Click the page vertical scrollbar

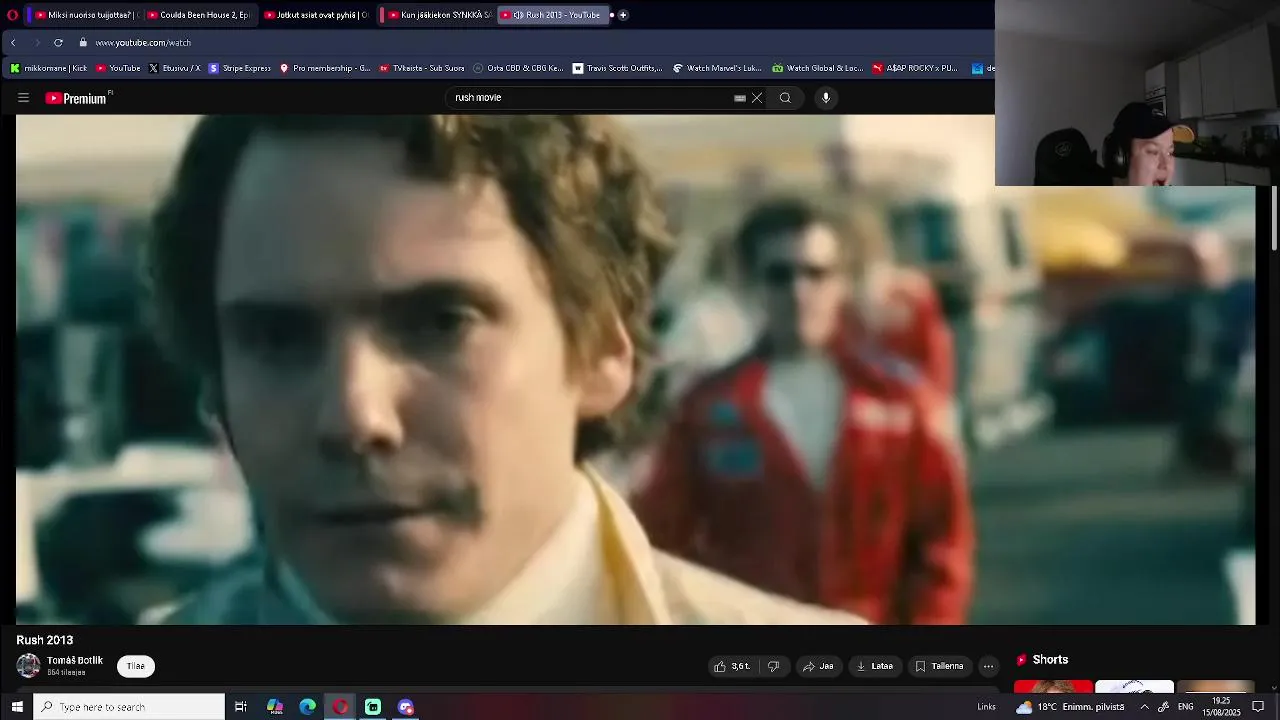[1274, 220]
